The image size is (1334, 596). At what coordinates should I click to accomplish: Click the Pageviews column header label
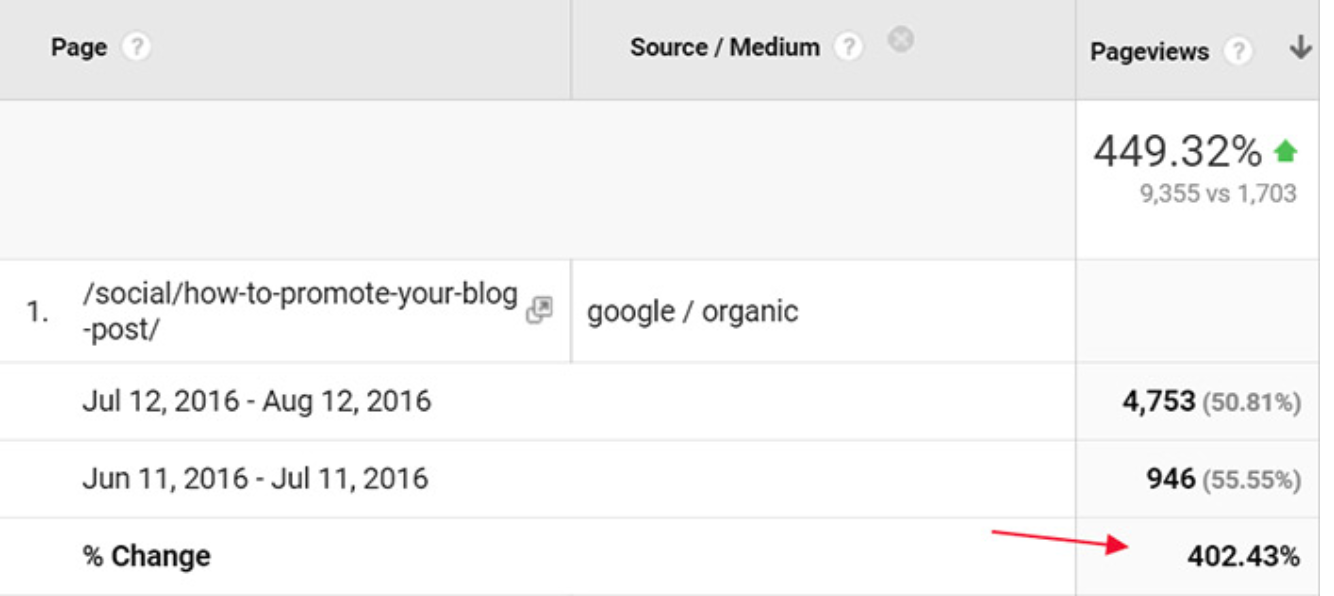1149,52
